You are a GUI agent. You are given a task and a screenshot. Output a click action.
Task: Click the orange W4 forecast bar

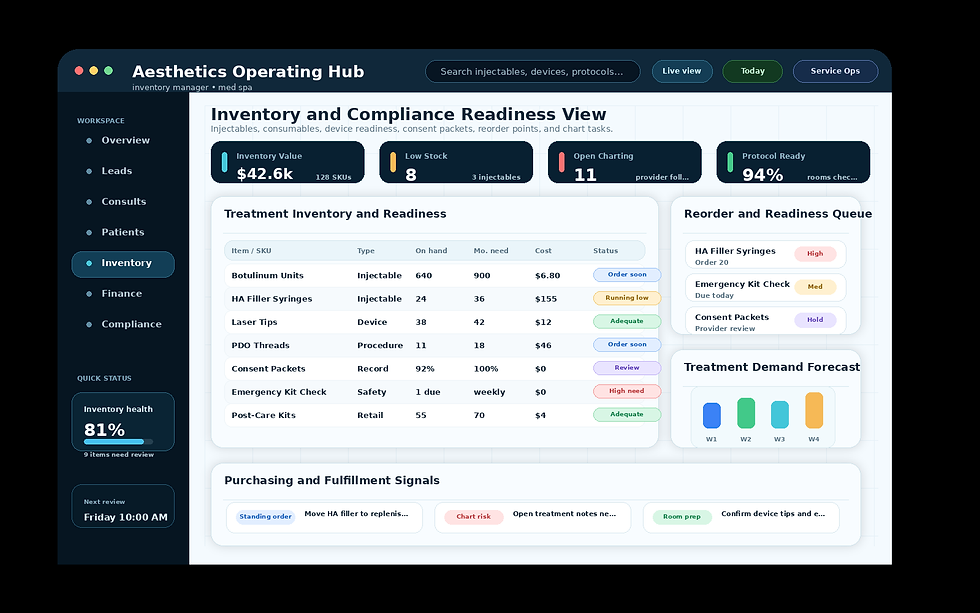click(814, 410)
